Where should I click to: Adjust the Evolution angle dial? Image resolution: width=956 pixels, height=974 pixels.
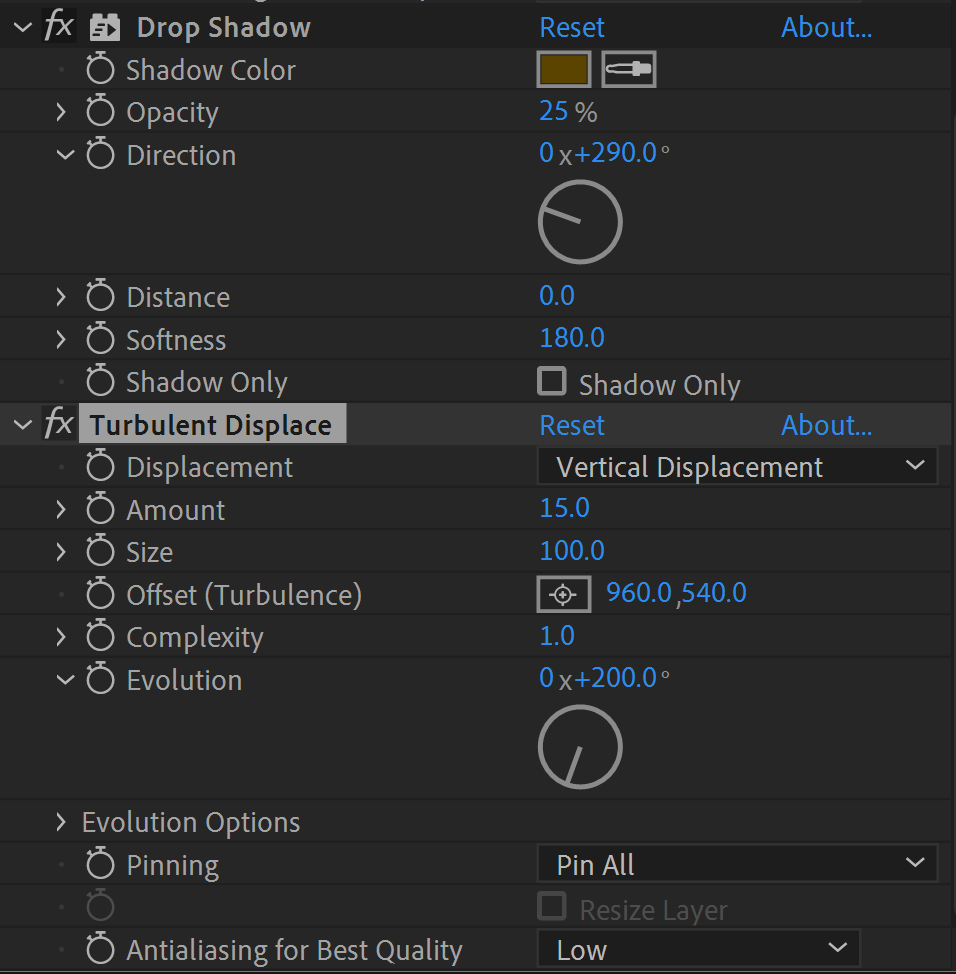580,747
